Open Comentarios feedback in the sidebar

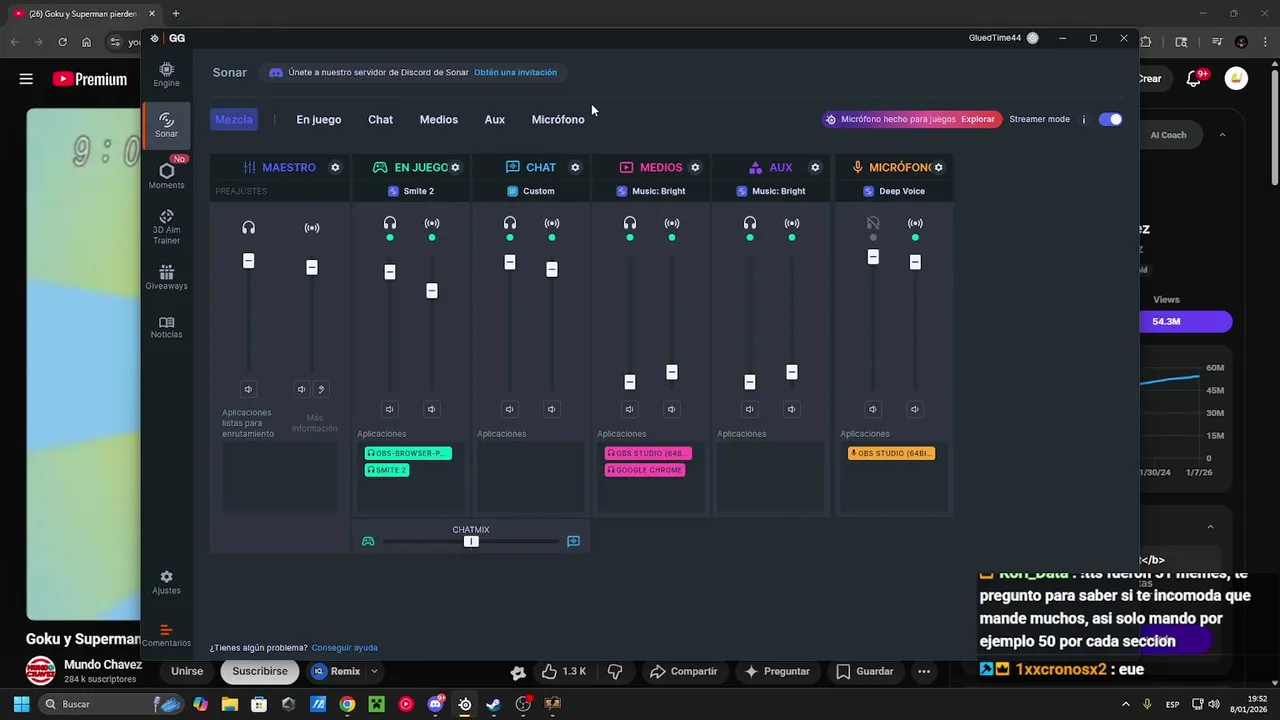click(x=166, y=636)
